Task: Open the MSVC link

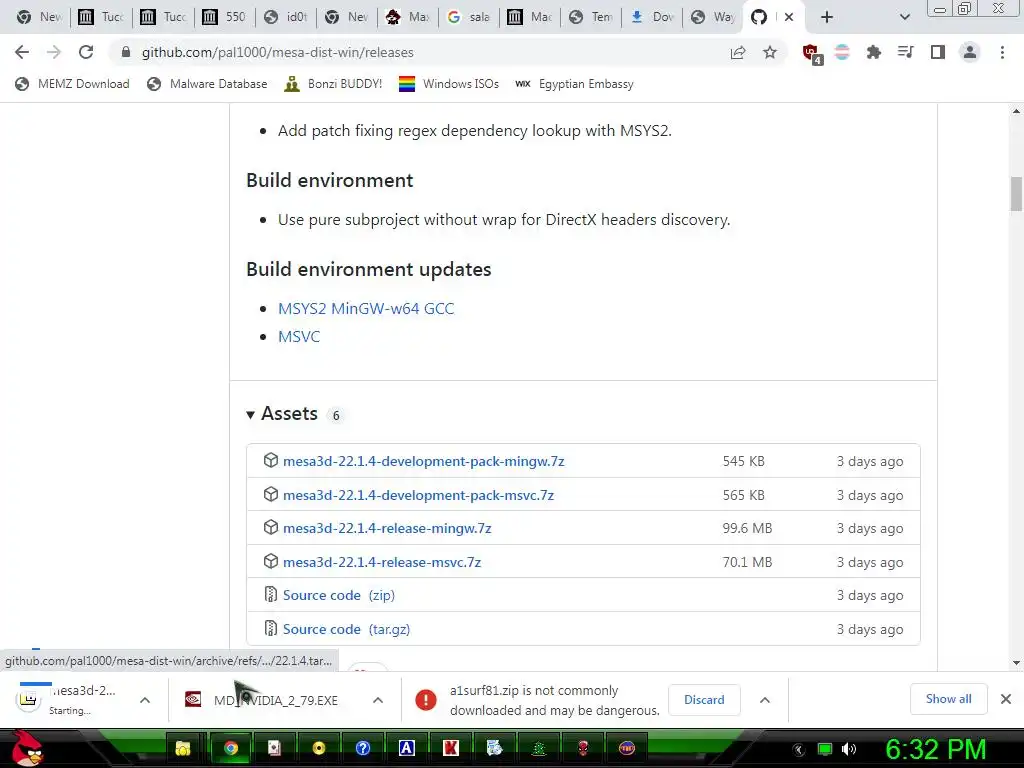Action: click(299, 336)
